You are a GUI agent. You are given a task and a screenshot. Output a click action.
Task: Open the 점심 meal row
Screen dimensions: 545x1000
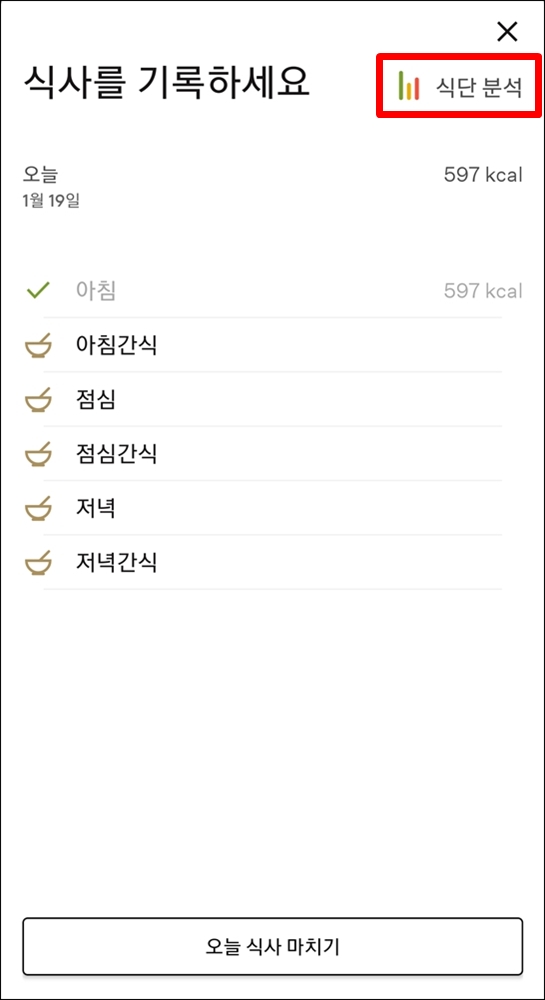(x=272, y=400)
